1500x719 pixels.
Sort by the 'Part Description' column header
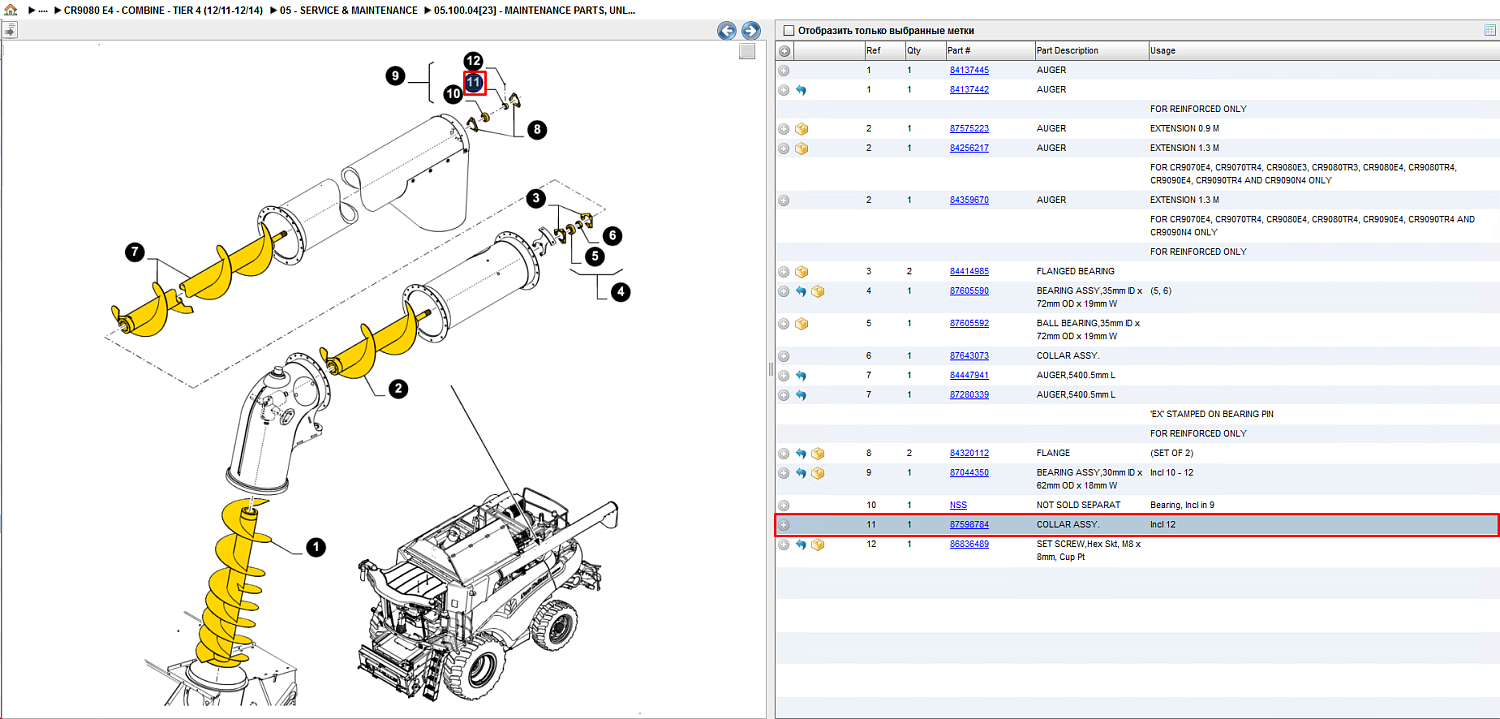[x=1091, y=51]
